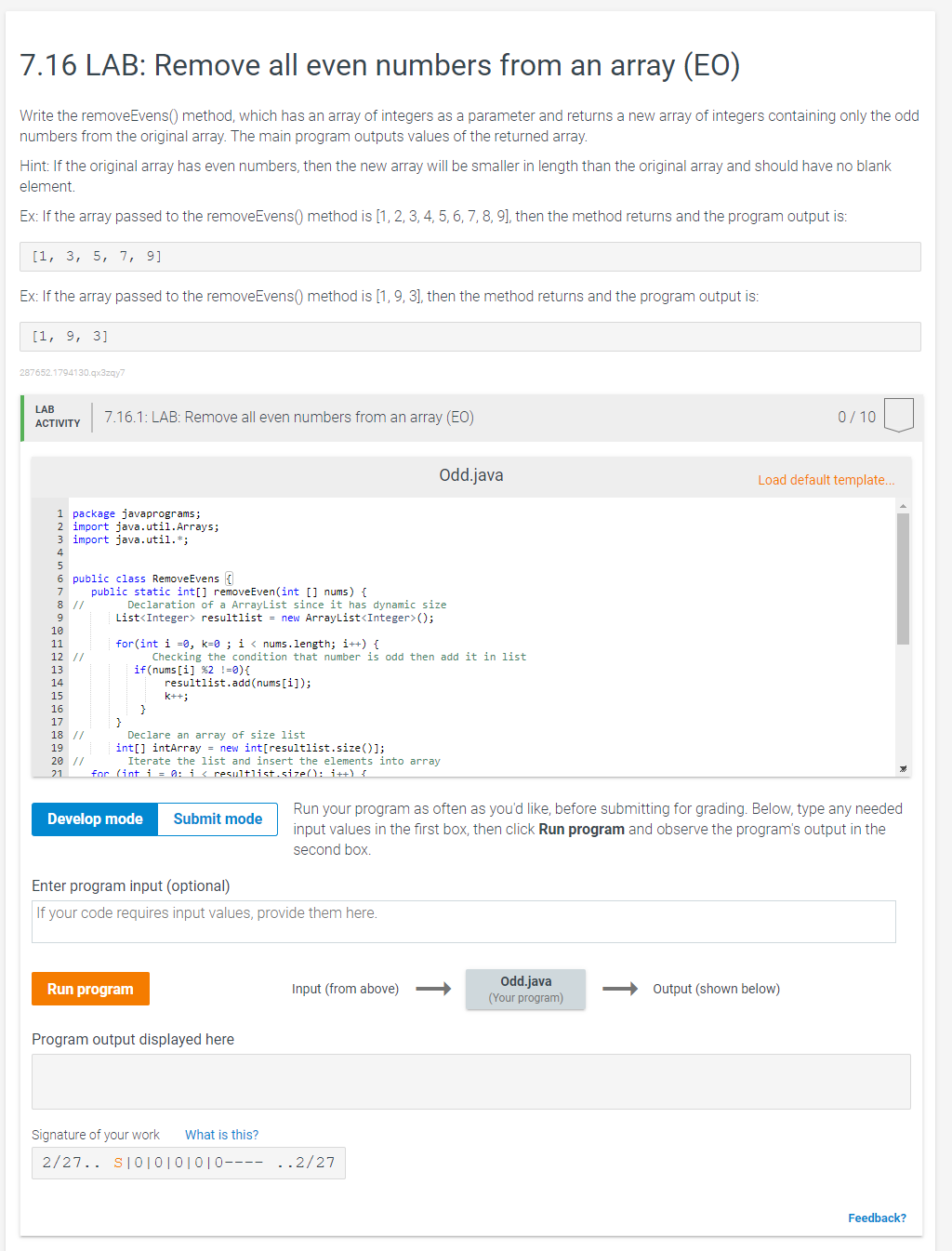The image size is (952, 1251).
Task: Click the signature of your work box
Action: [188, 1162]
